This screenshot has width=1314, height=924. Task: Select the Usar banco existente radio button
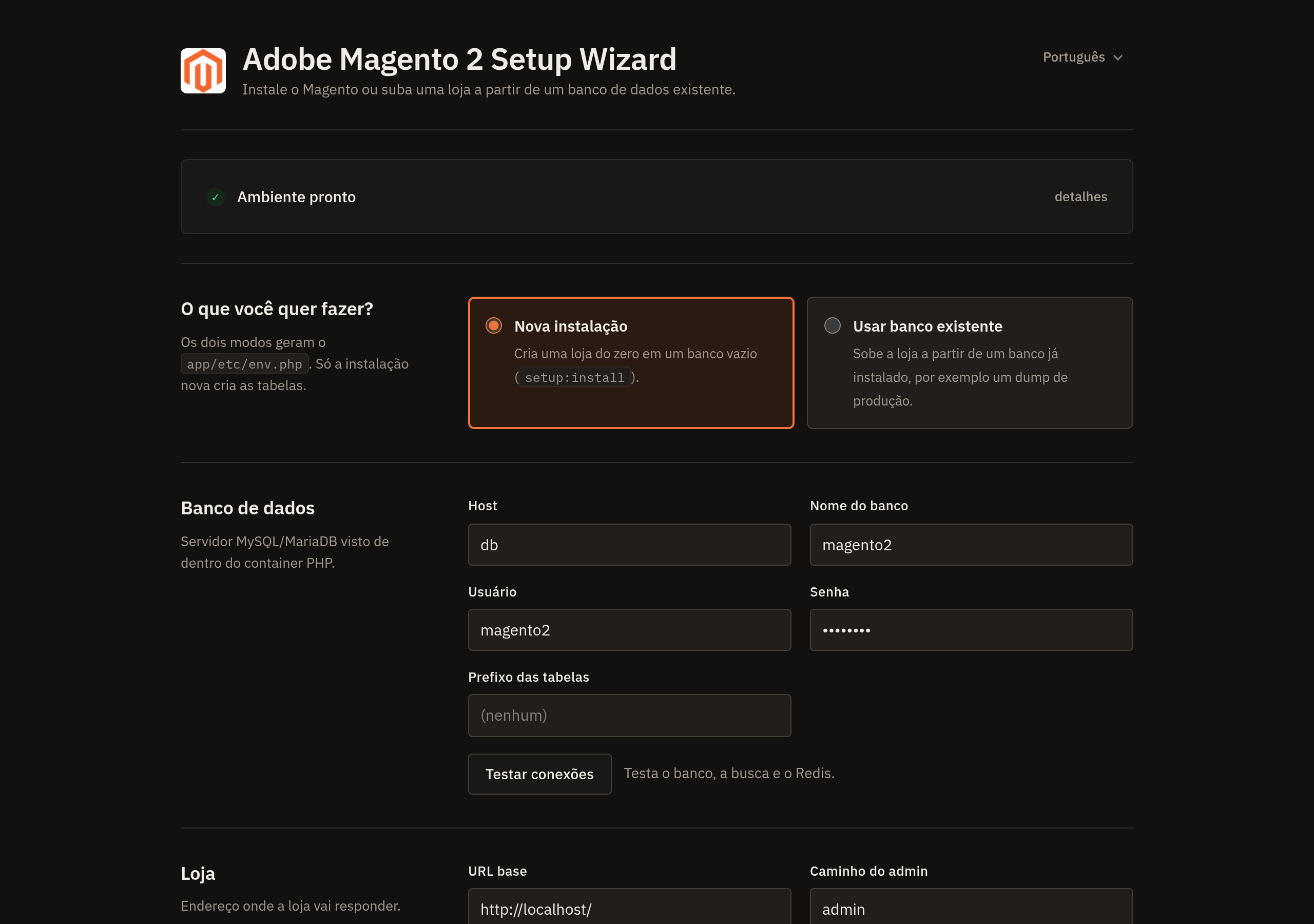point(832,326)
